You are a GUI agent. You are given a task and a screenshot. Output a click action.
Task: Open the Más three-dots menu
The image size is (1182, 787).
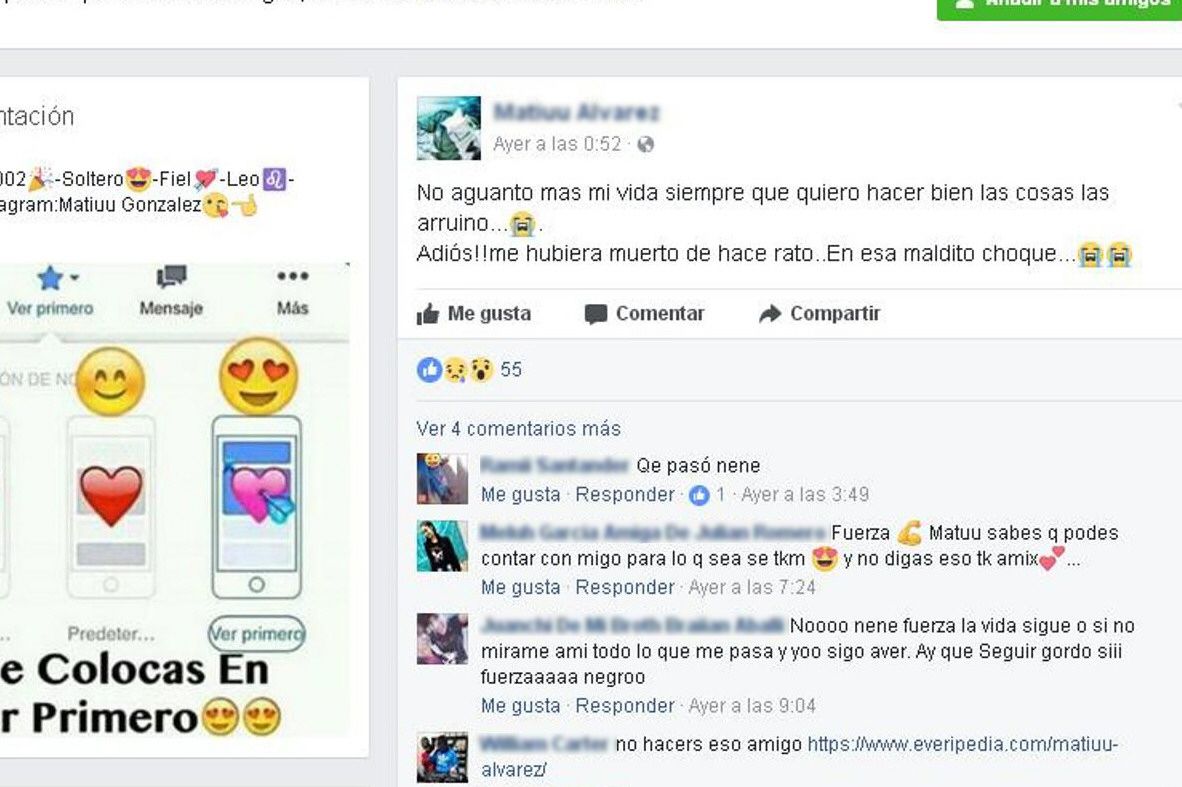tap(292, 276)
